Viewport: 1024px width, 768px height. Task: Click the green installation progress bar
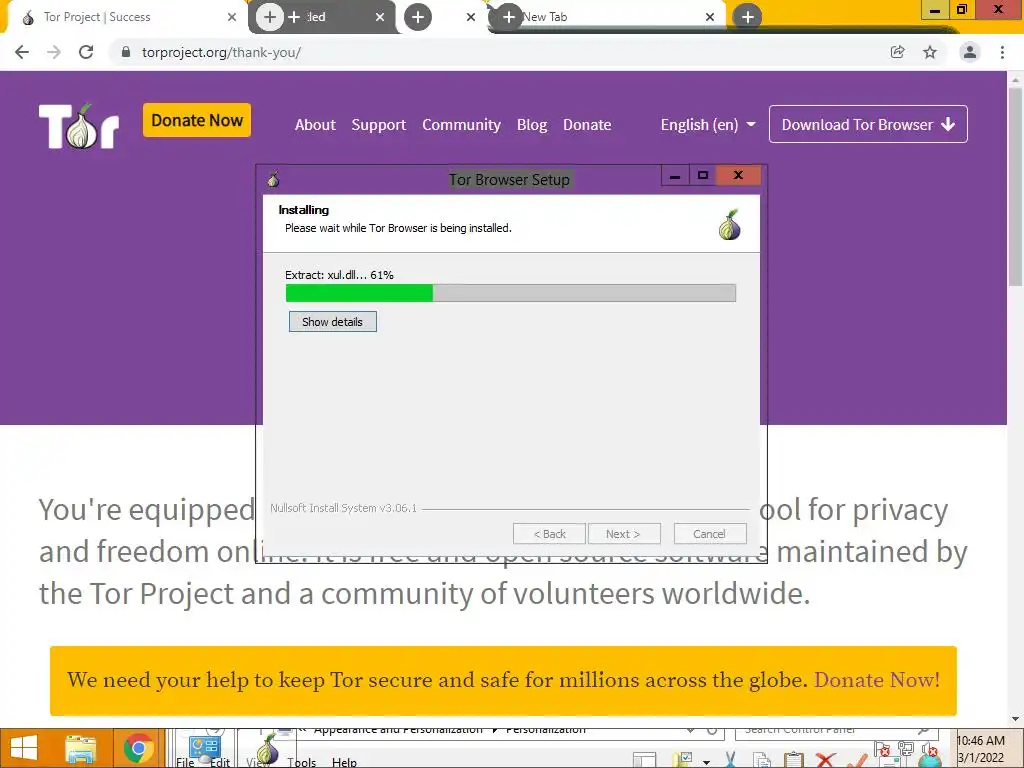359,293
